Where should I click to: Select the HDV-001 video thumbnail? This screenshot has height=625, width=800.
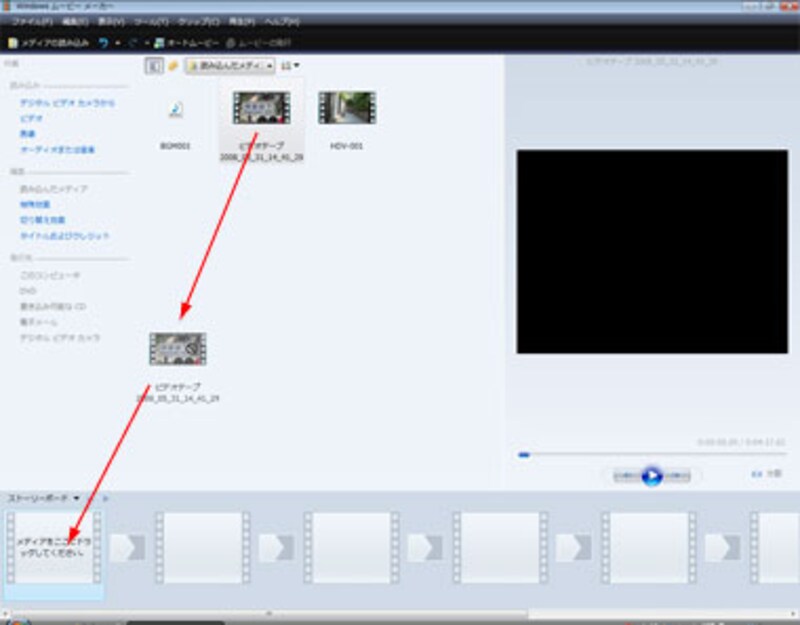[x=346, y=108]
